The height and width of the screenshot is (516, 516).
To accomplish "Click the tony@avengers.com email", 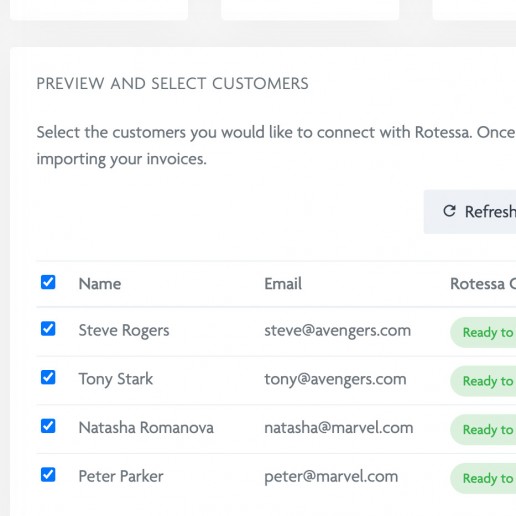I will click(x=335, y=379).
